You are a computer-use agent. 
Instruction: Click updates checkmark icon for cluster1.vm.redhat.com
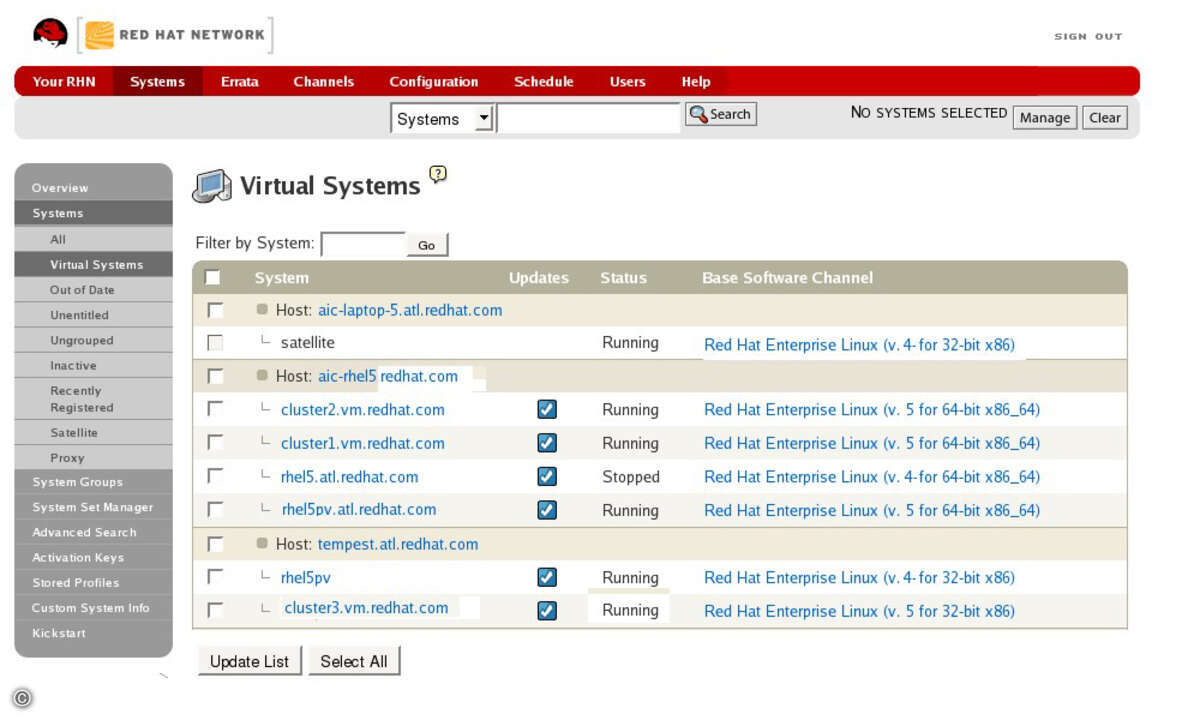(547, 443)
